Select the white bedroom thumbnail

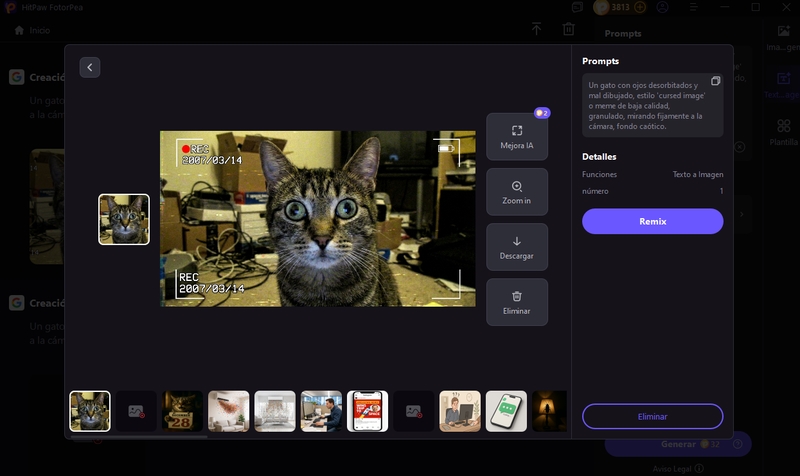tap(275, 411)
